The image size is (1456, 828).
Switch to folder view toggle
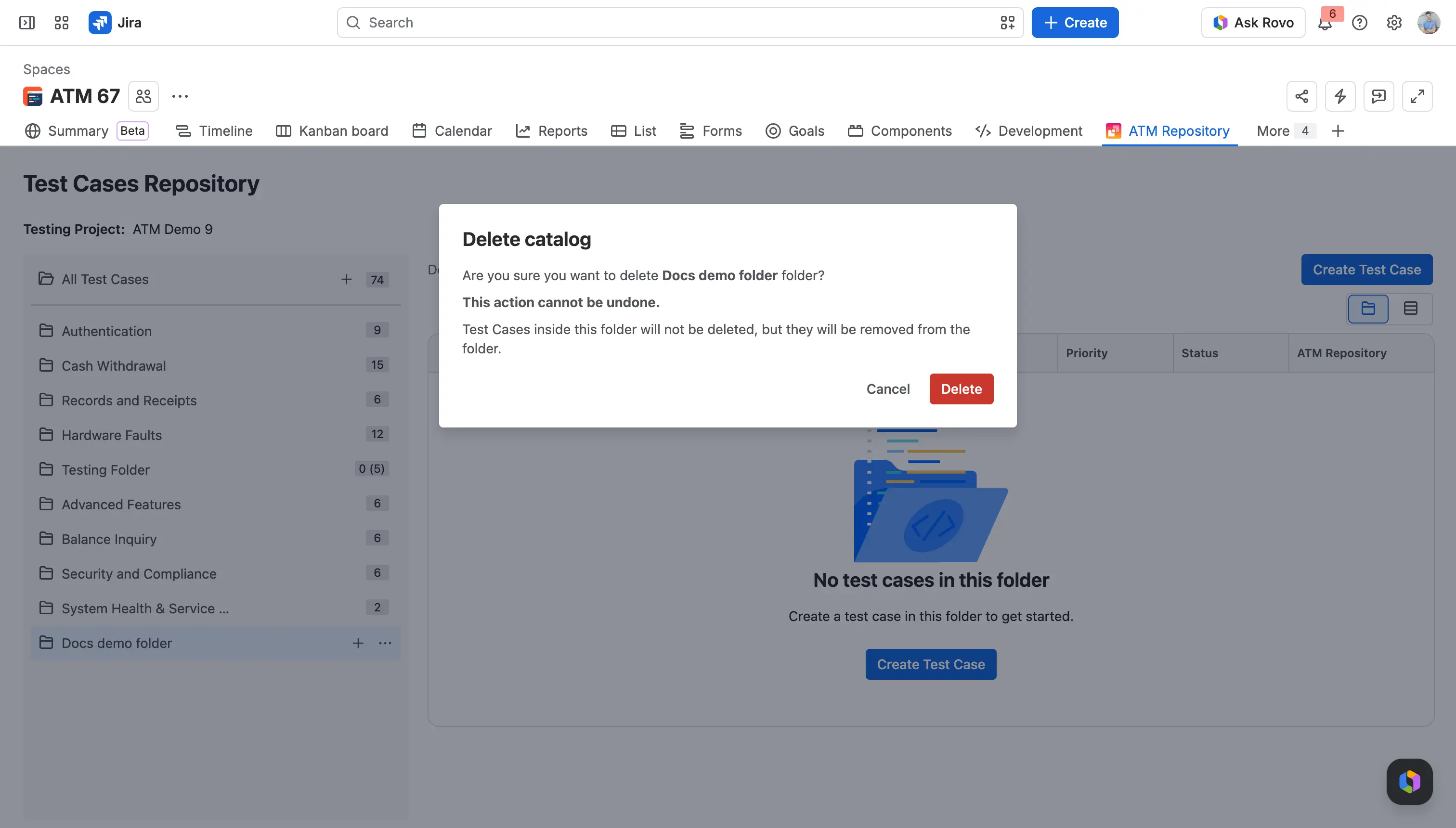[1368, 308]
